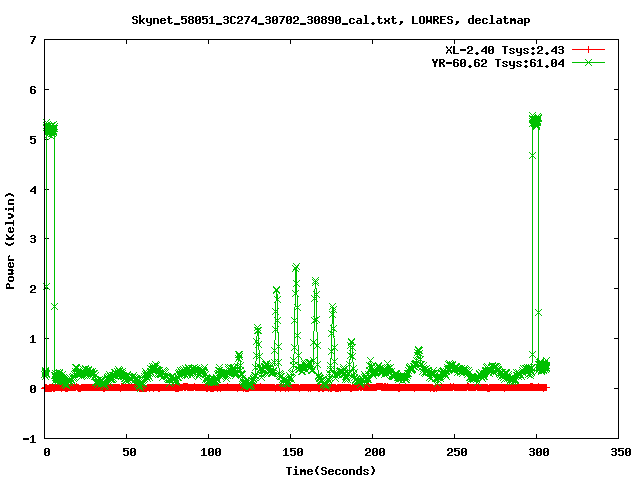
Task: Click the y-axis tick label 5
Action: pyautogui.click(x=33, y=140)
